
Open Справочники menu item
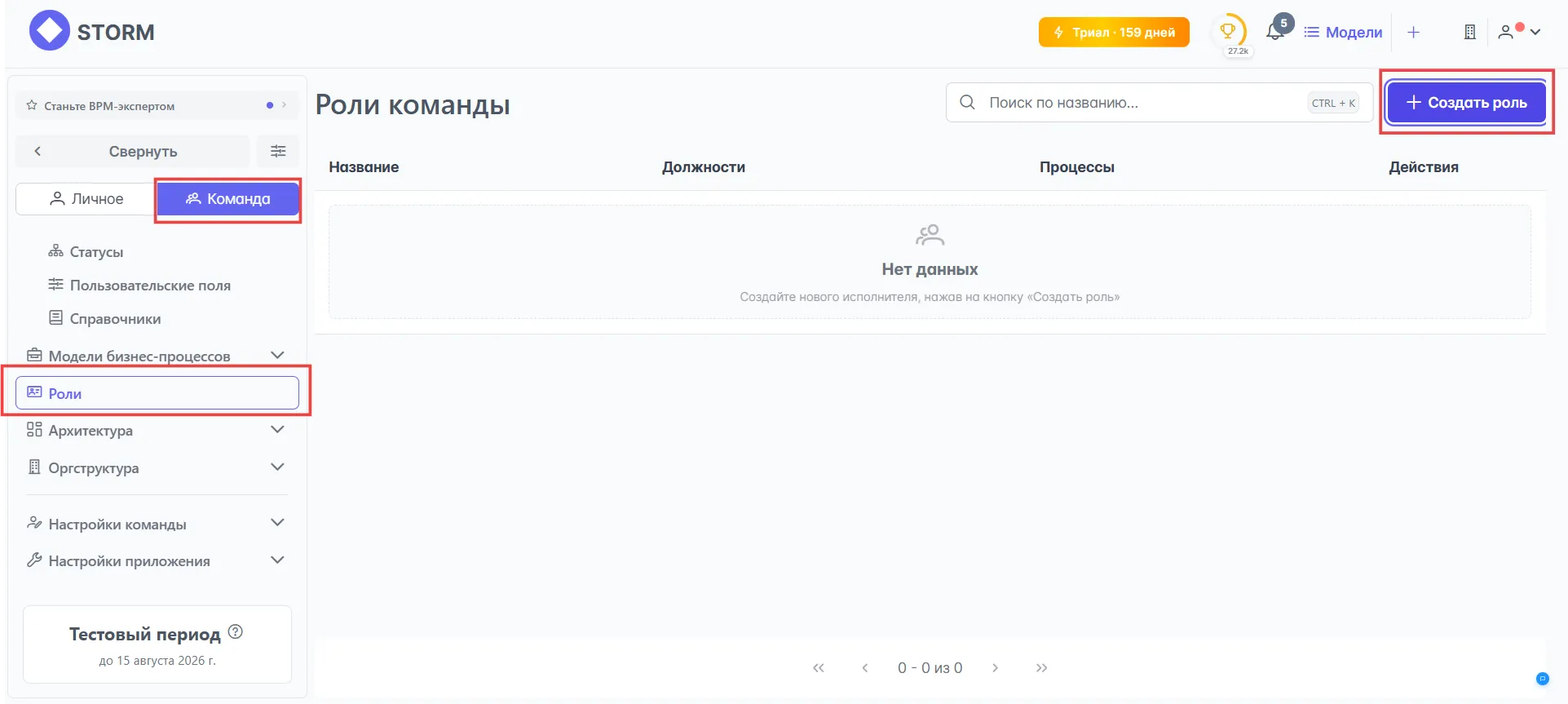click(115, 319)
